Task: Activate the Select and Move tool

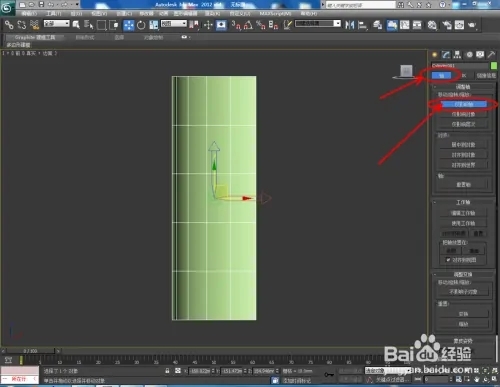Action: pyautogui.click(x=129, y=25)
